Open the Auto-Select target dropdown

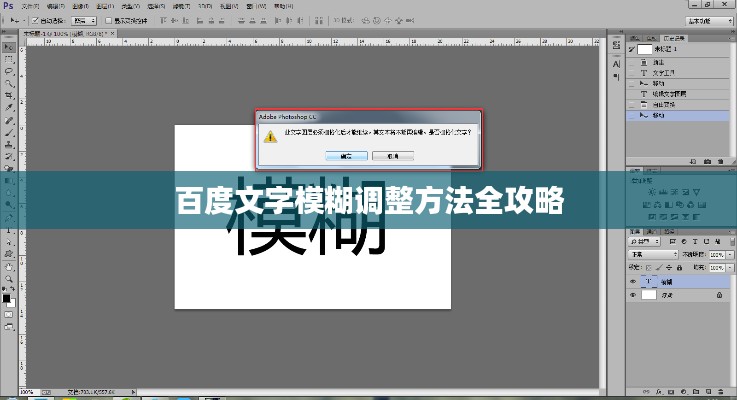(x=85, y=20)
